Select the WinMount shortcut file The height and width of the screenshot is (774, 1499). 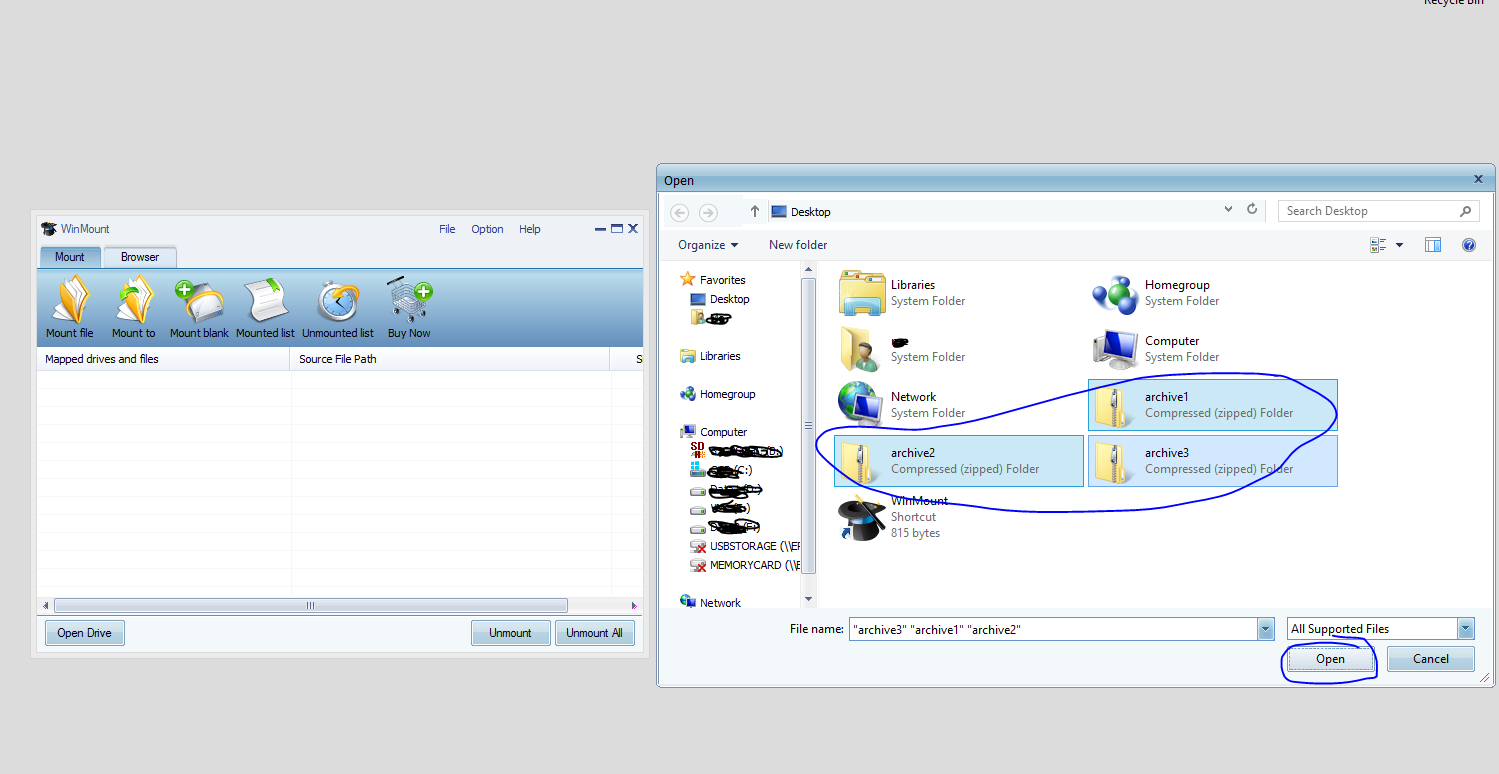tap(958, 517)
